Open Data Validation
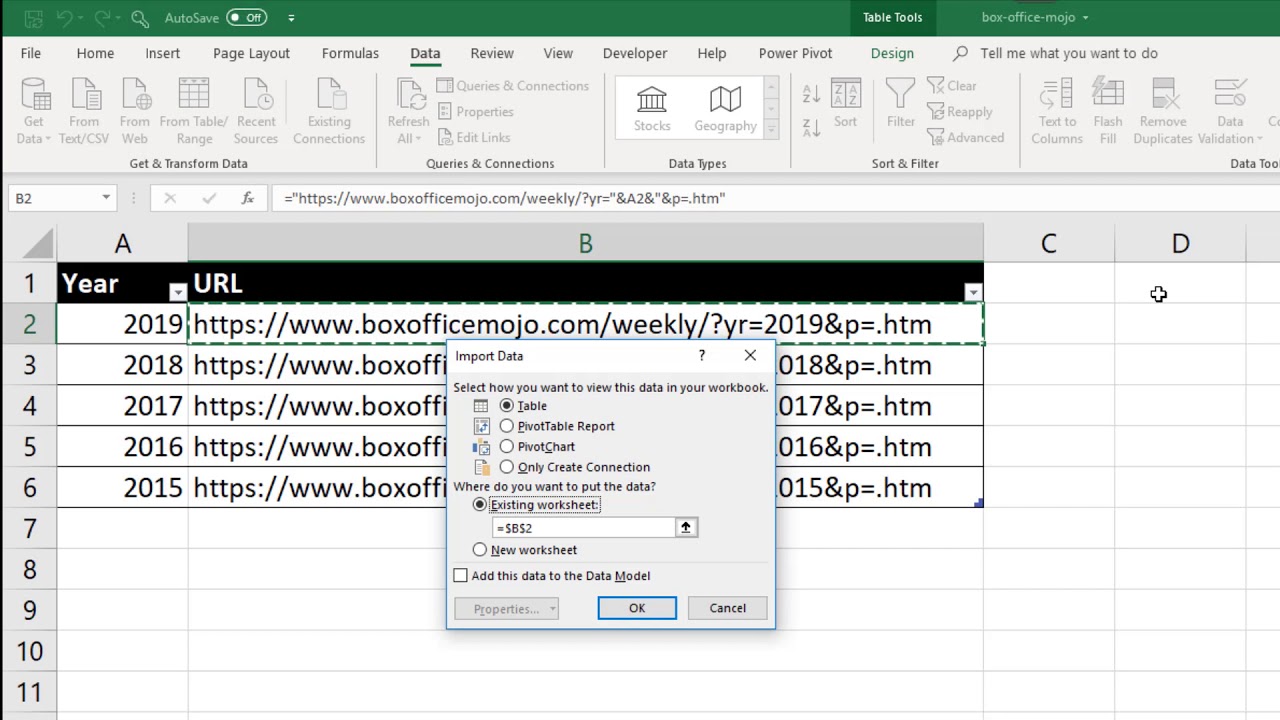The width and height of the screenshot is (1280, 720). tap(1230, 111)
